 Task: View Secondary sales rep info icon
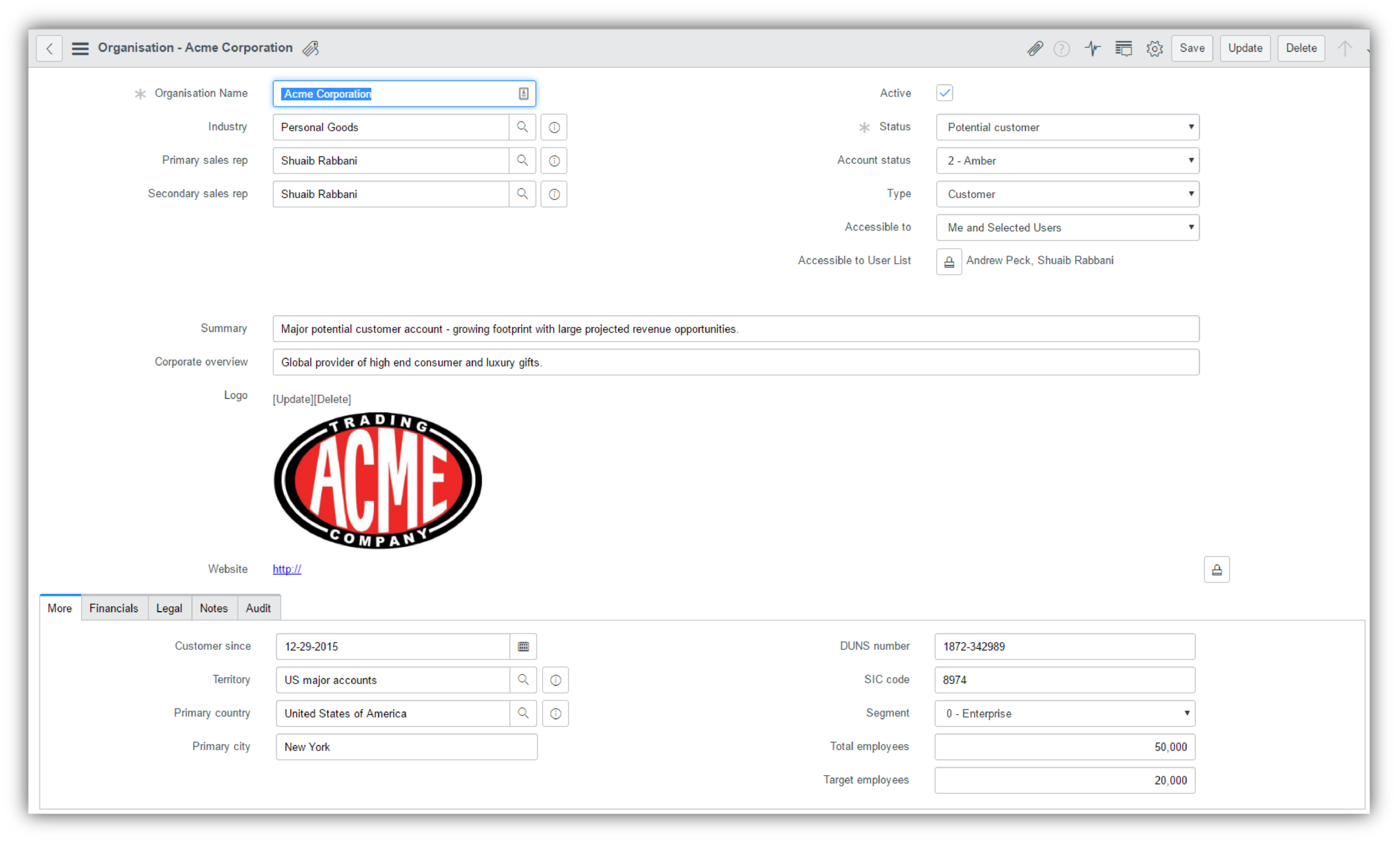click(x=554, y=194)
